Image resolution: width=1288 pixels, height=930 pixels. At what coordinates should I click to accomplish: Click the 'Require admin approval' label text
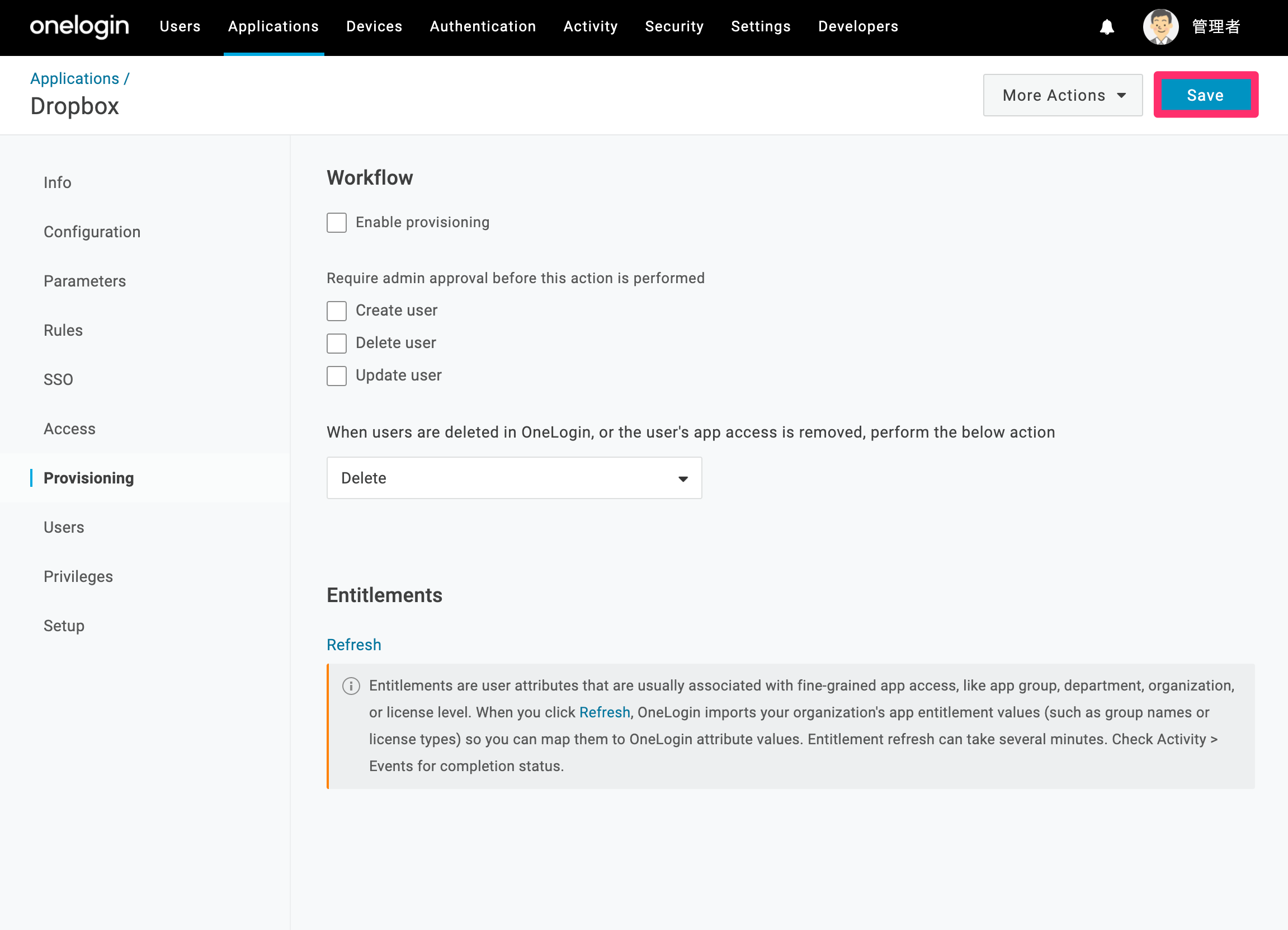[516, 278]
